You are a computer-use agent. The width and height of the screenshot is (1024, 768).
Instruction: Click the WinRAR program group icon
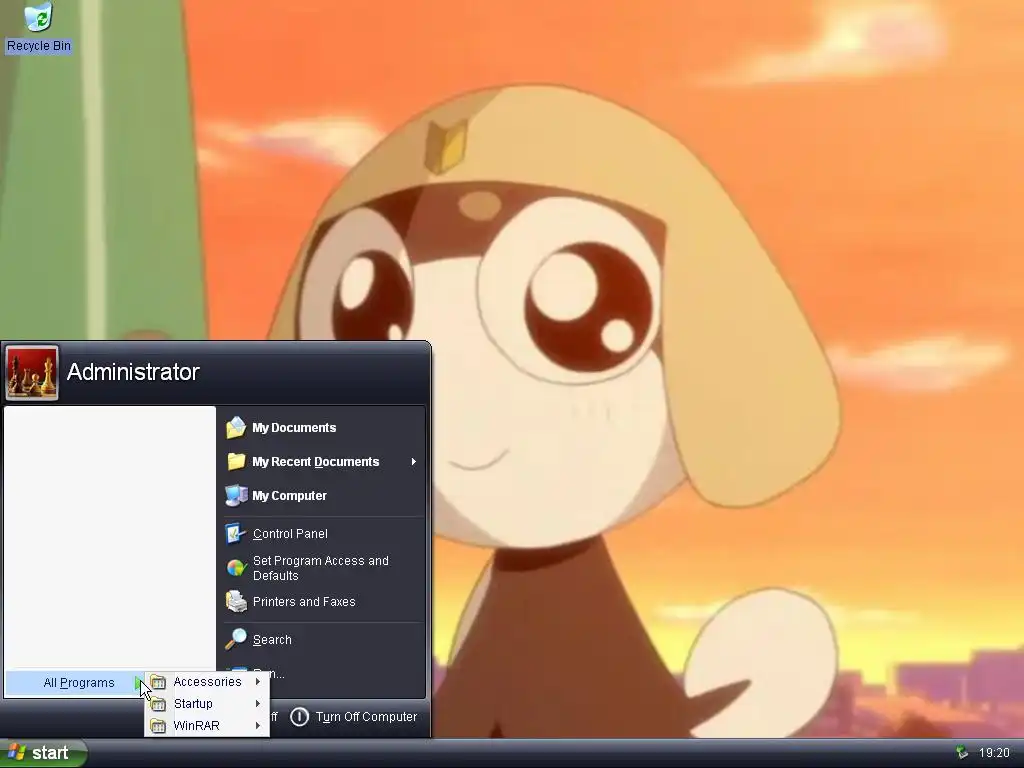pos(158,726)
